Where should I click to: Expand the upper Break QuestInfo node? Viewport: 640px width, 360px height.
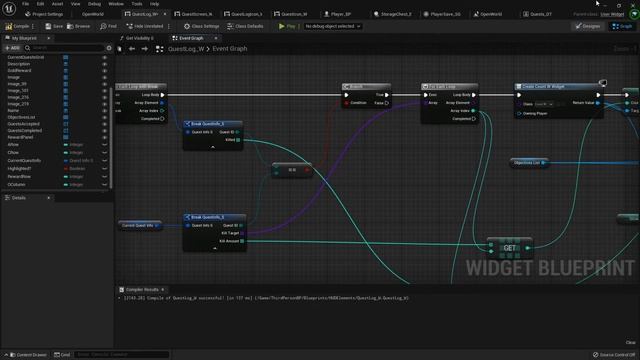(213, 147)
